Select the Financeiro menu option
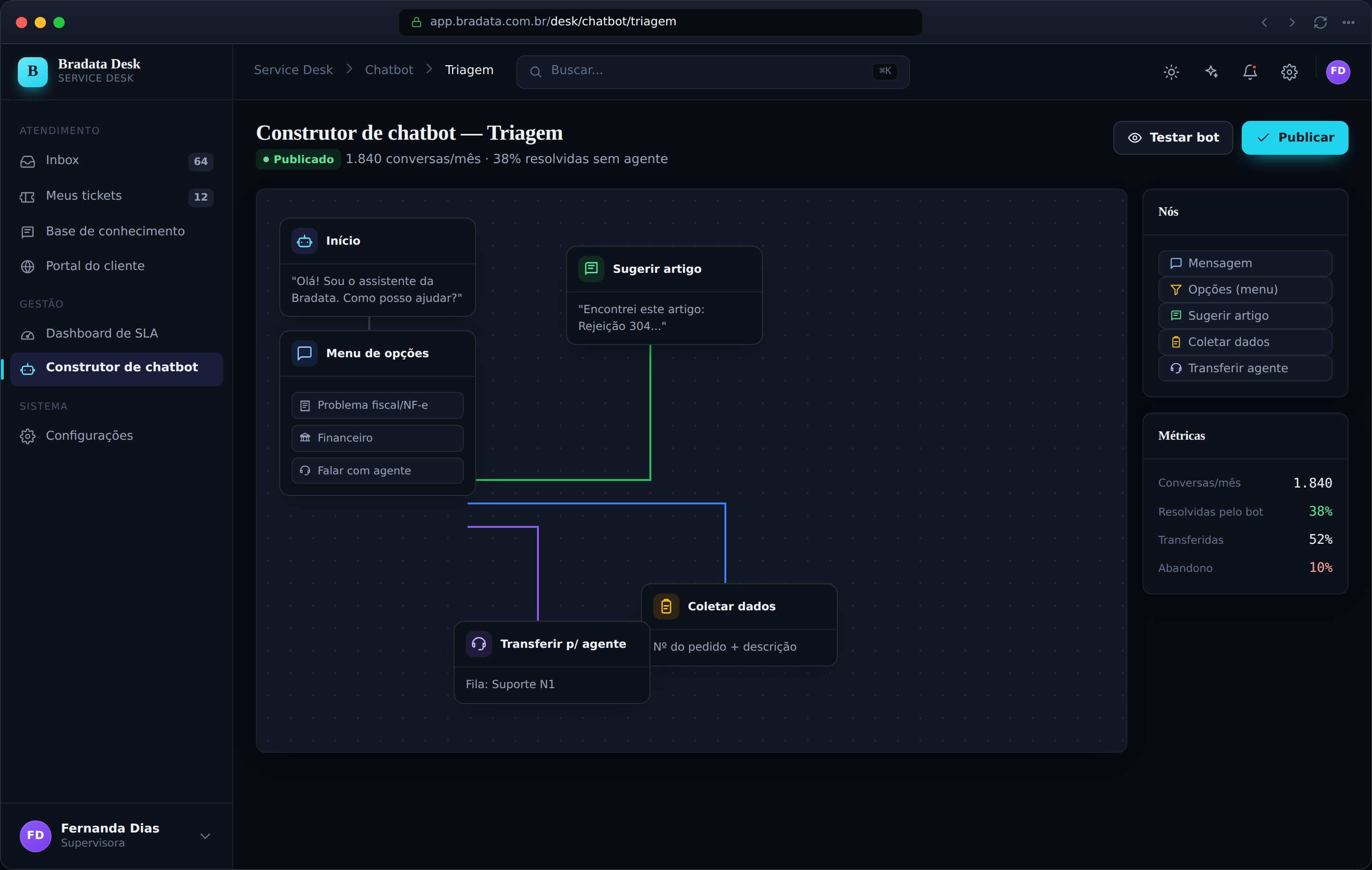Screen dimensions: 1372x870 coord(377,438)
